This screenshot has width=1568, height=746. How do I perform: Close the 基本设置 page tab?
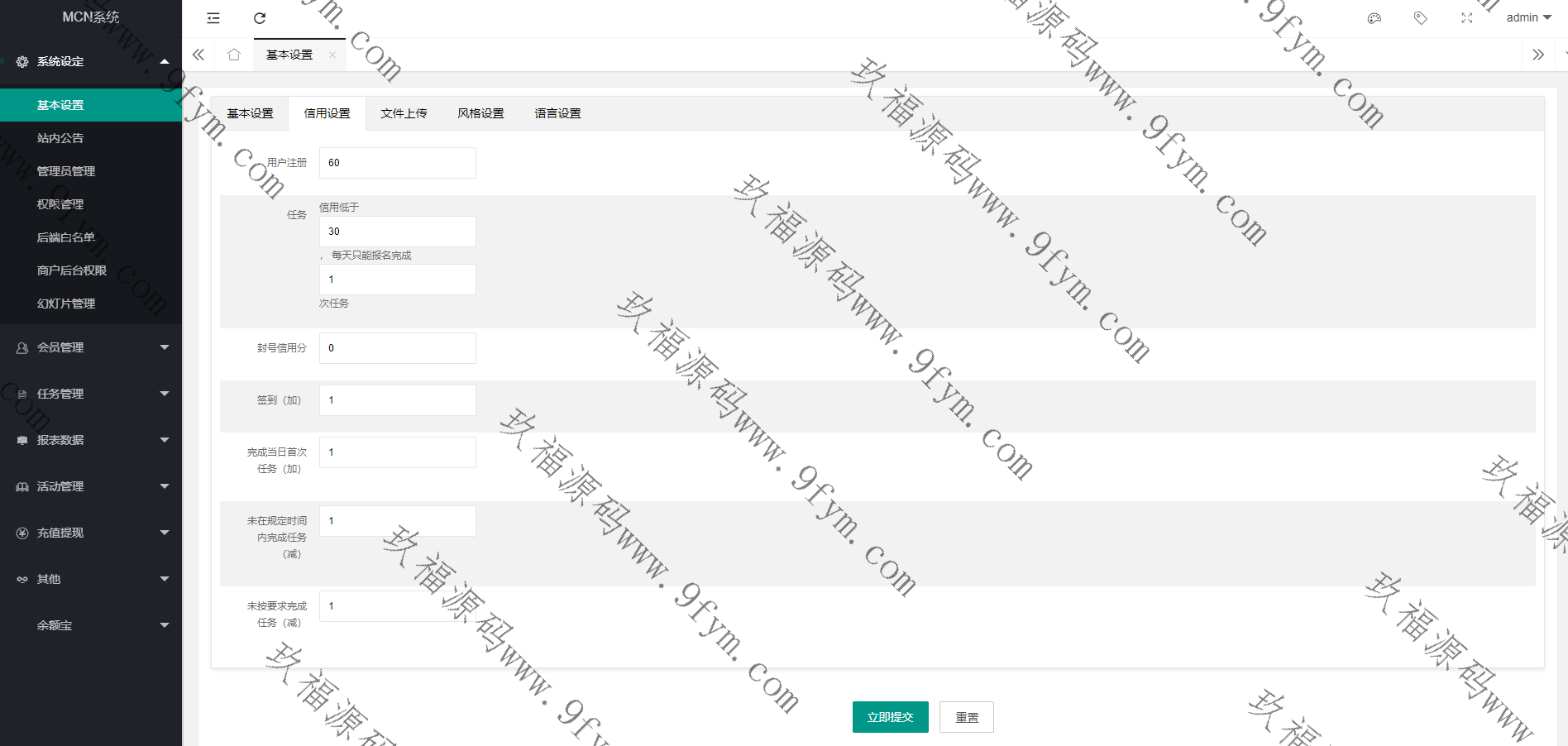[x=332, y=55]
